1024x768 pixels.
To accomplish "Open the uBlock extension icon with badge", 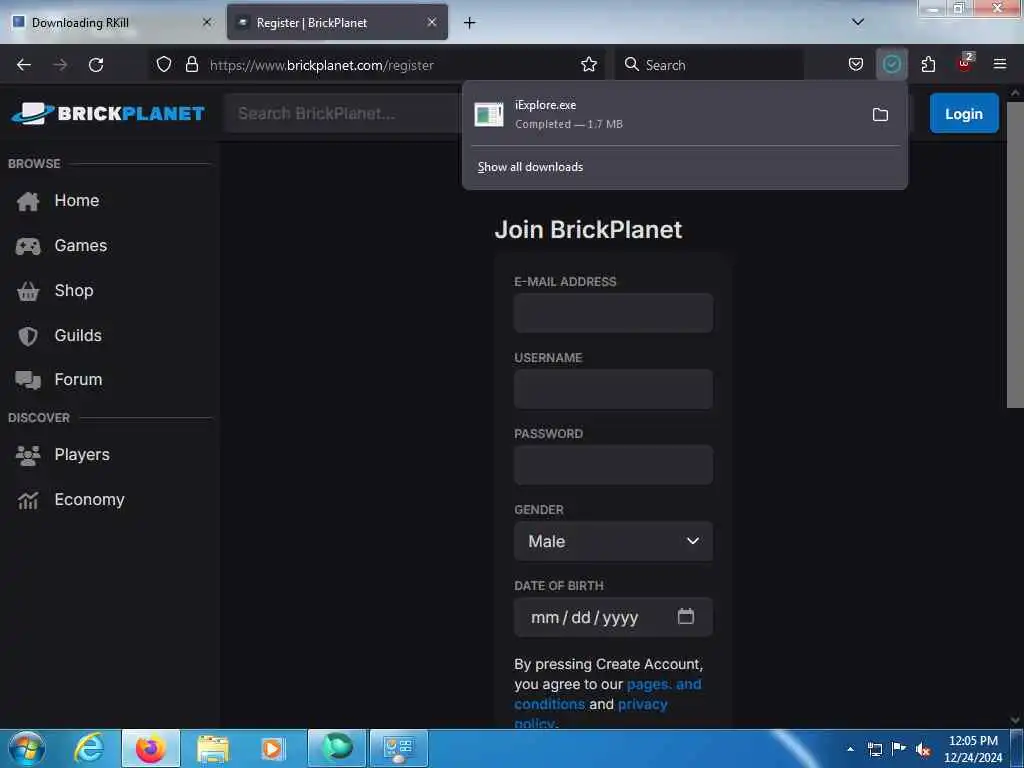I will pos(965,63).
